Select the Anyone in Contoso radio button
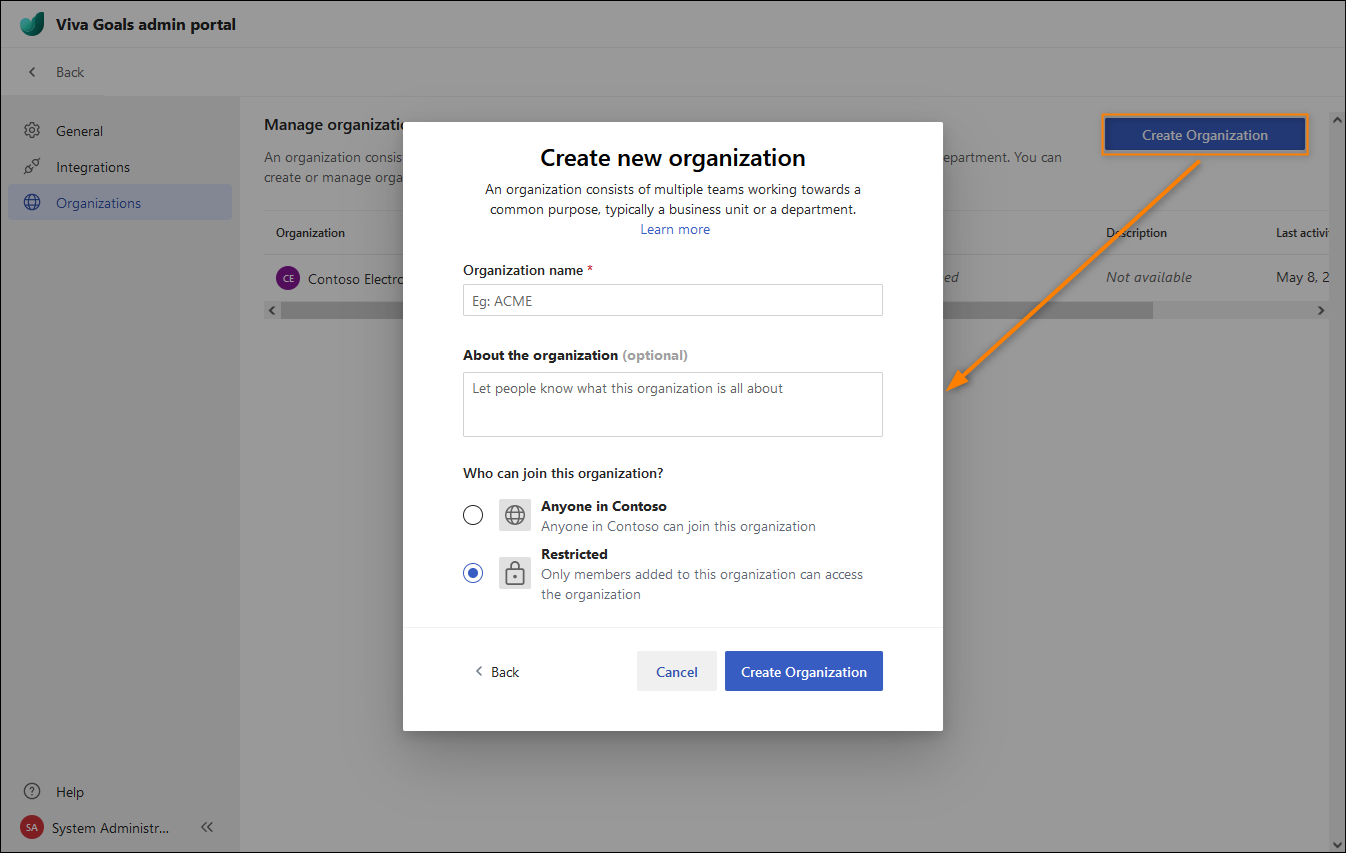 [473, 515]
